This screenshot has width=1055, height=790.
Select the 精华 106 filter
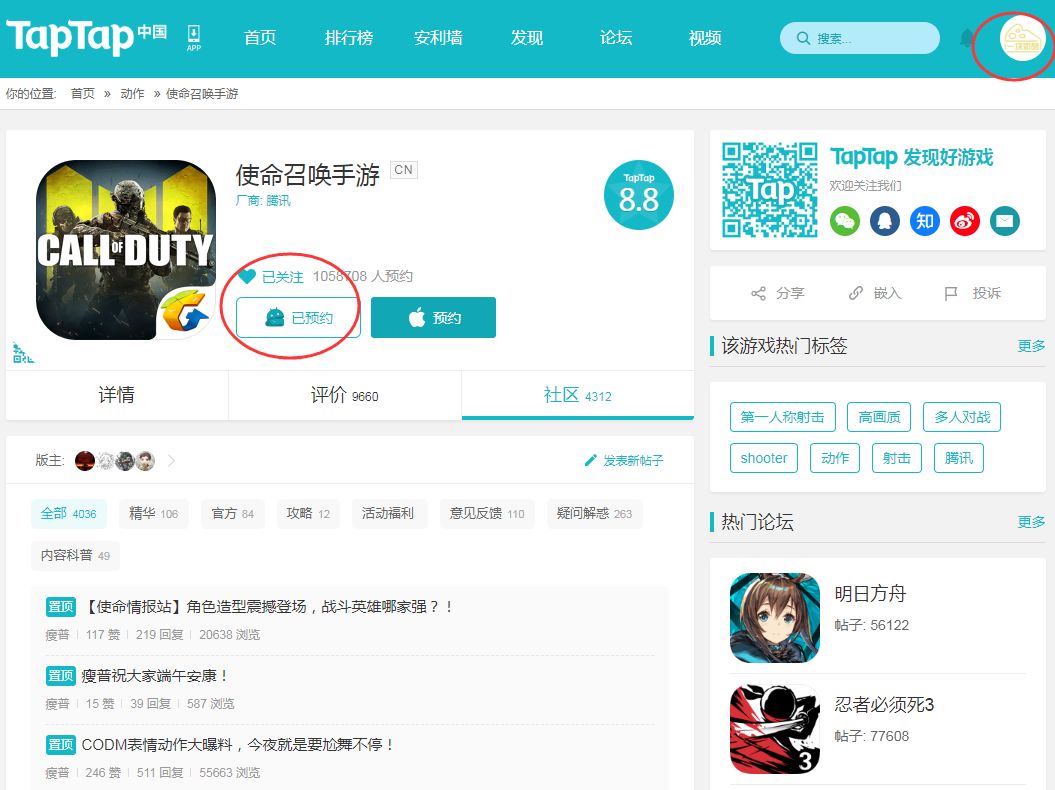(153, 514)
